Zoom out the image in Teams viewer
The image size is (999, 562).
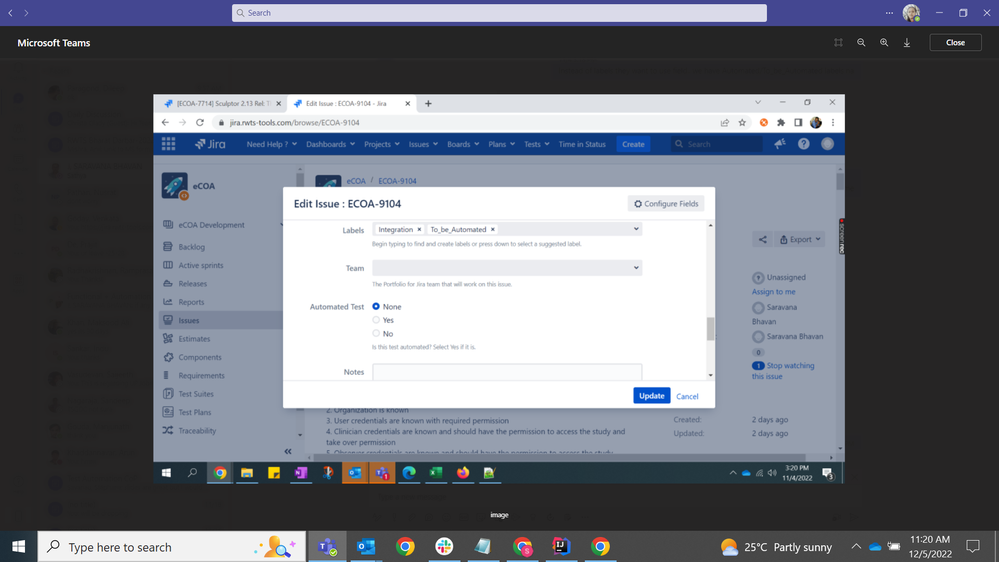coord(861,43)
